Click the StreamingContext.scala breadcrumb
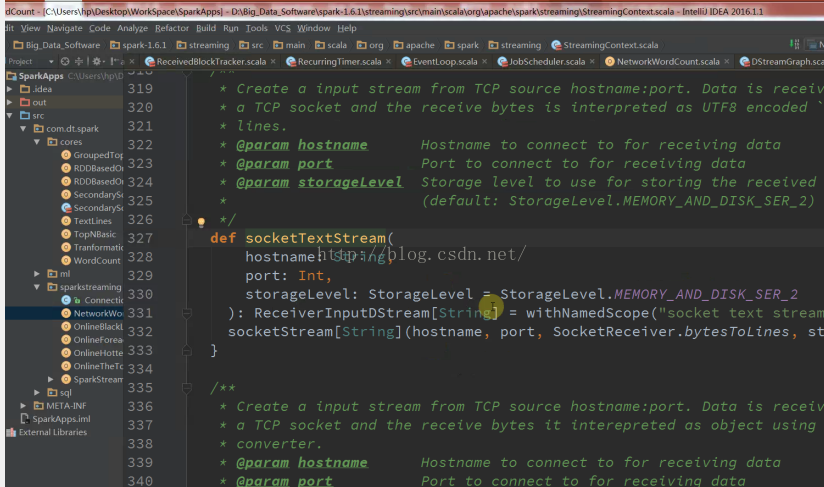 pyautogui.click(x=605, y=45)
